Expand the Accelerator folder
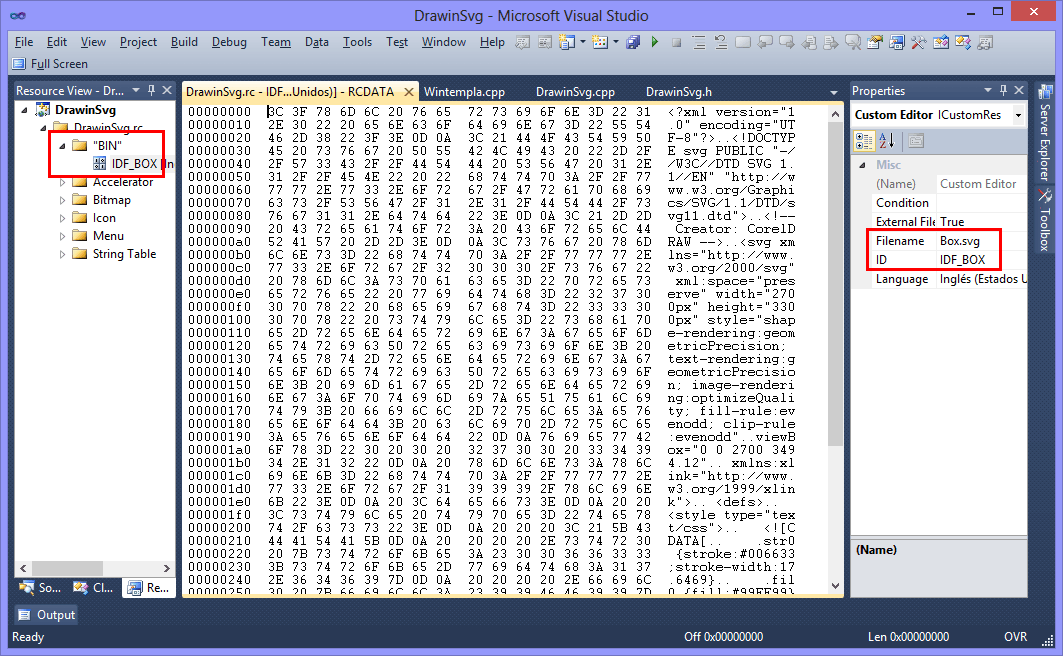Image resolution: width=1063 pixels, height=656 pixels. (62, 182)
